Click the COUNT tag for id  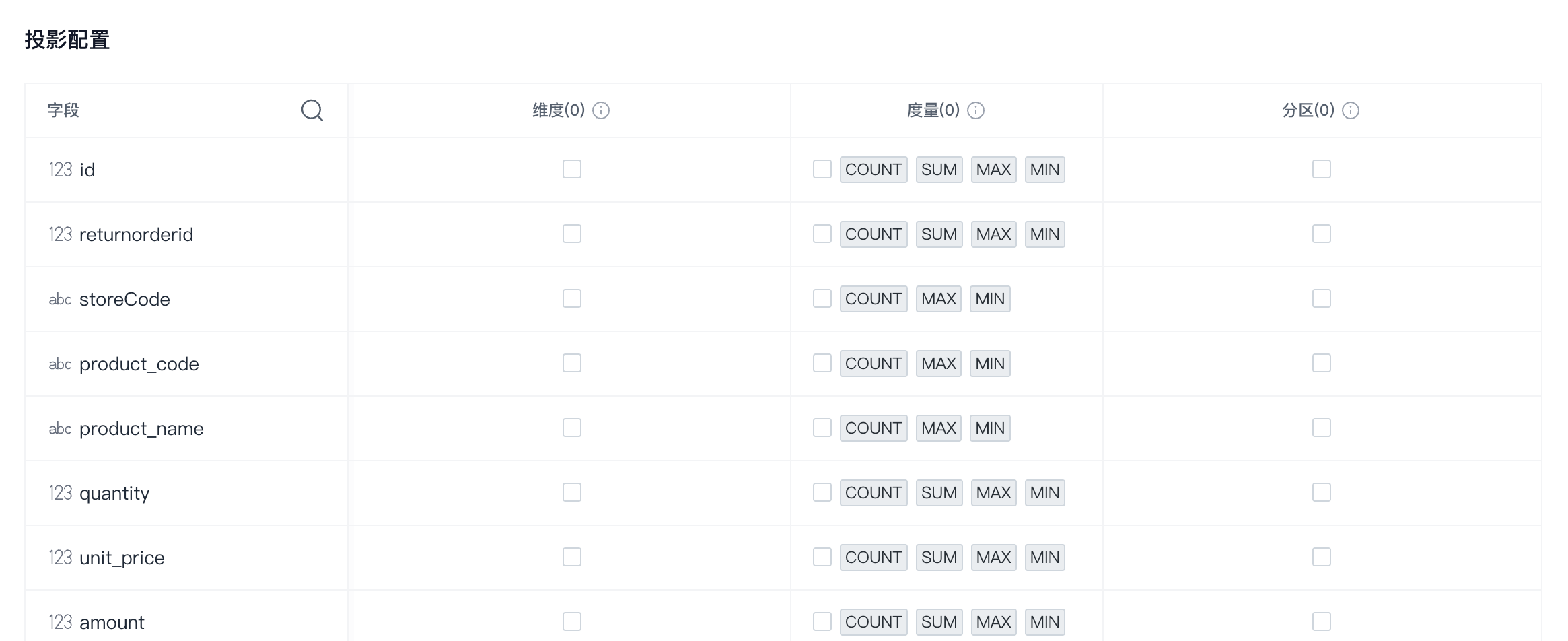pos(873,170)
